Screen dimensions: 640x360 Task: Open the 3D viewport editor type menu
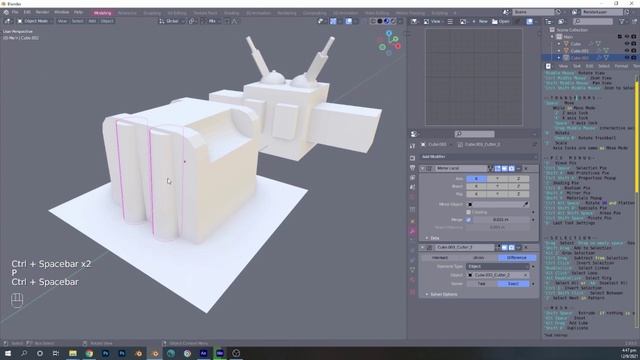click(8, 21)
